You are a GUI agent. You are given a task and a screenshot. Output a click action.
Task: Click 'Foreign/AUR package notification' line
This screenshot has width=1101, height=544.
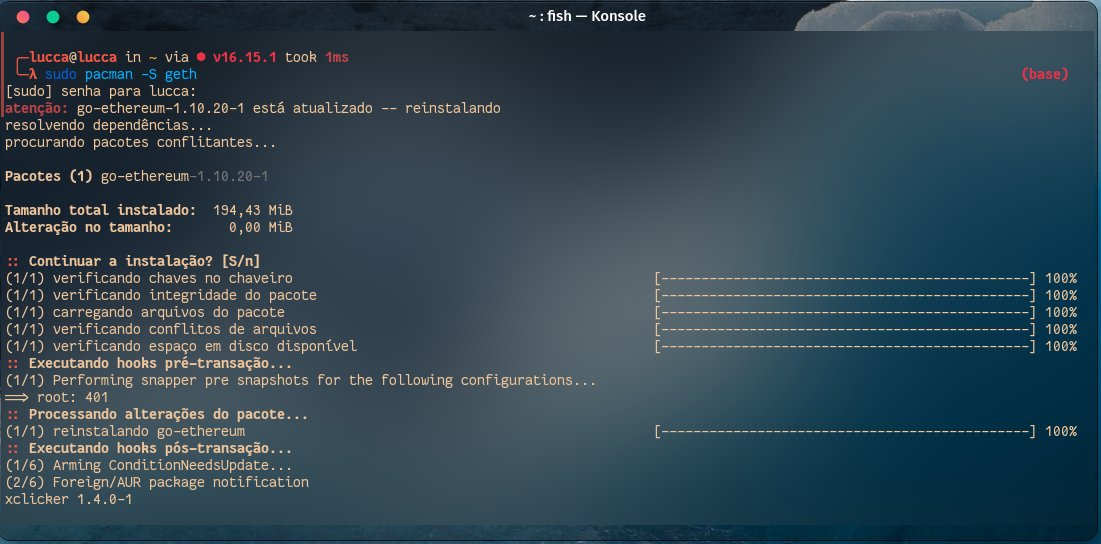157,482
